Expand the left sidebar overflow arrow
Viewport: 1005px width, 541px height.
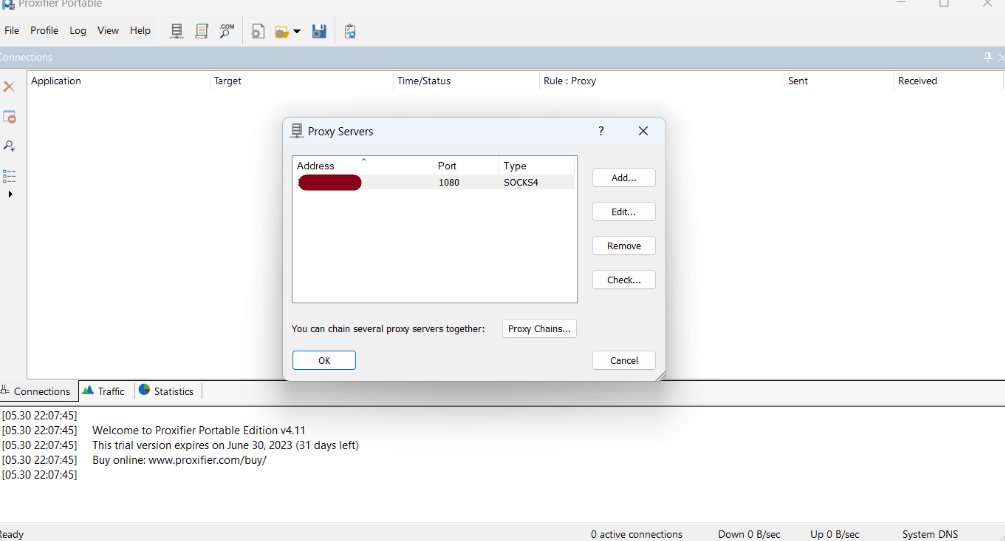(10, 194)
